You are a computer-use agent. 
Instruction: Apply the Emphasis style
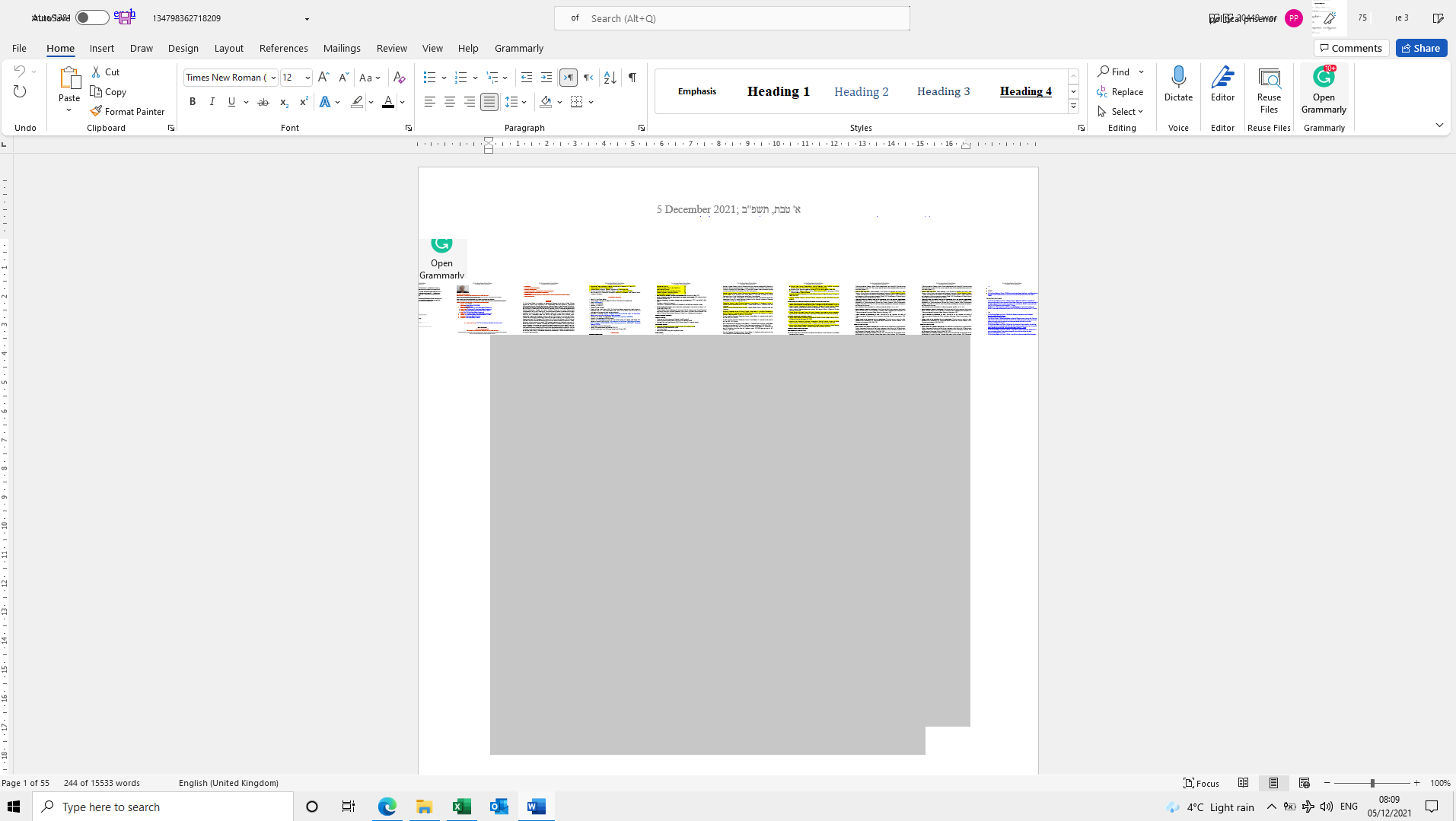(697, 91)
